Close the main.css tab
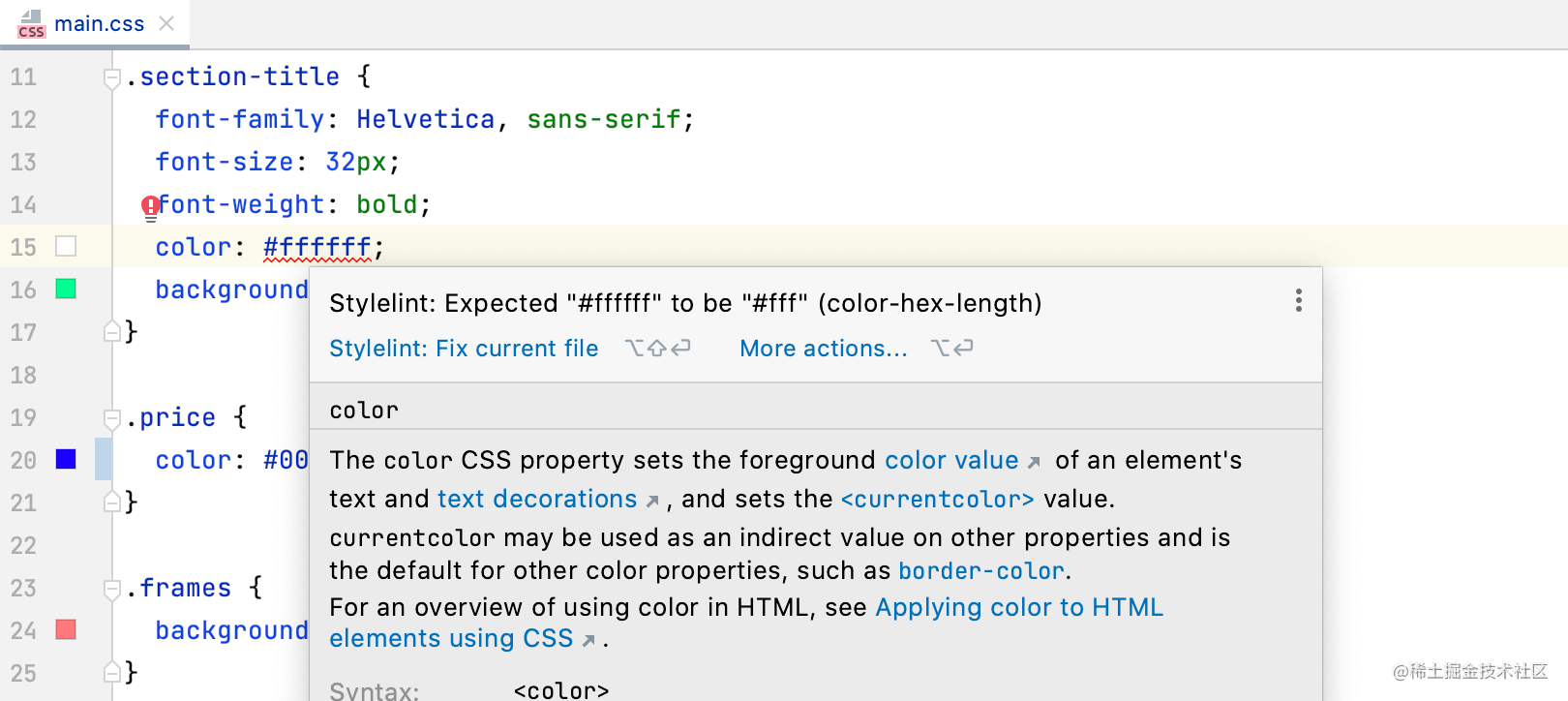 click(x=166, y=23)
